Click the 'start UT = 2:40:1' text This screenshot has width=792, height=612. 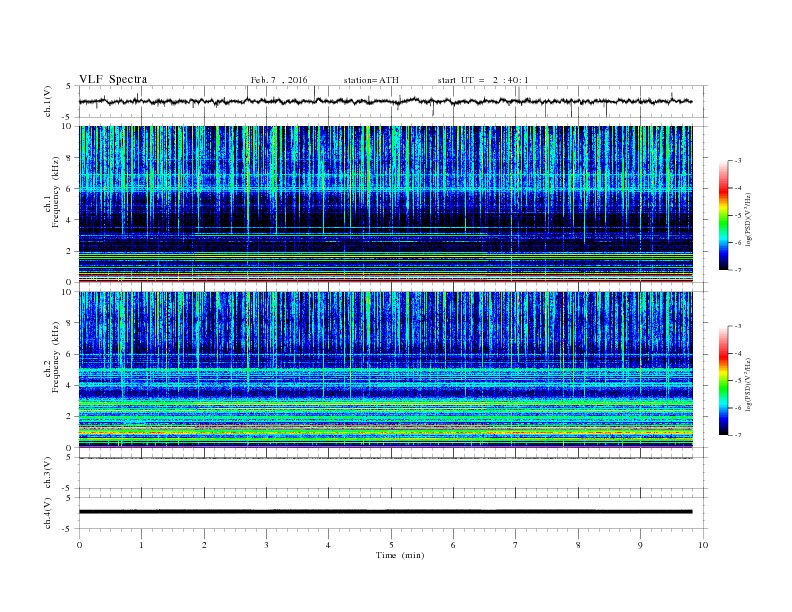[483, 80]
